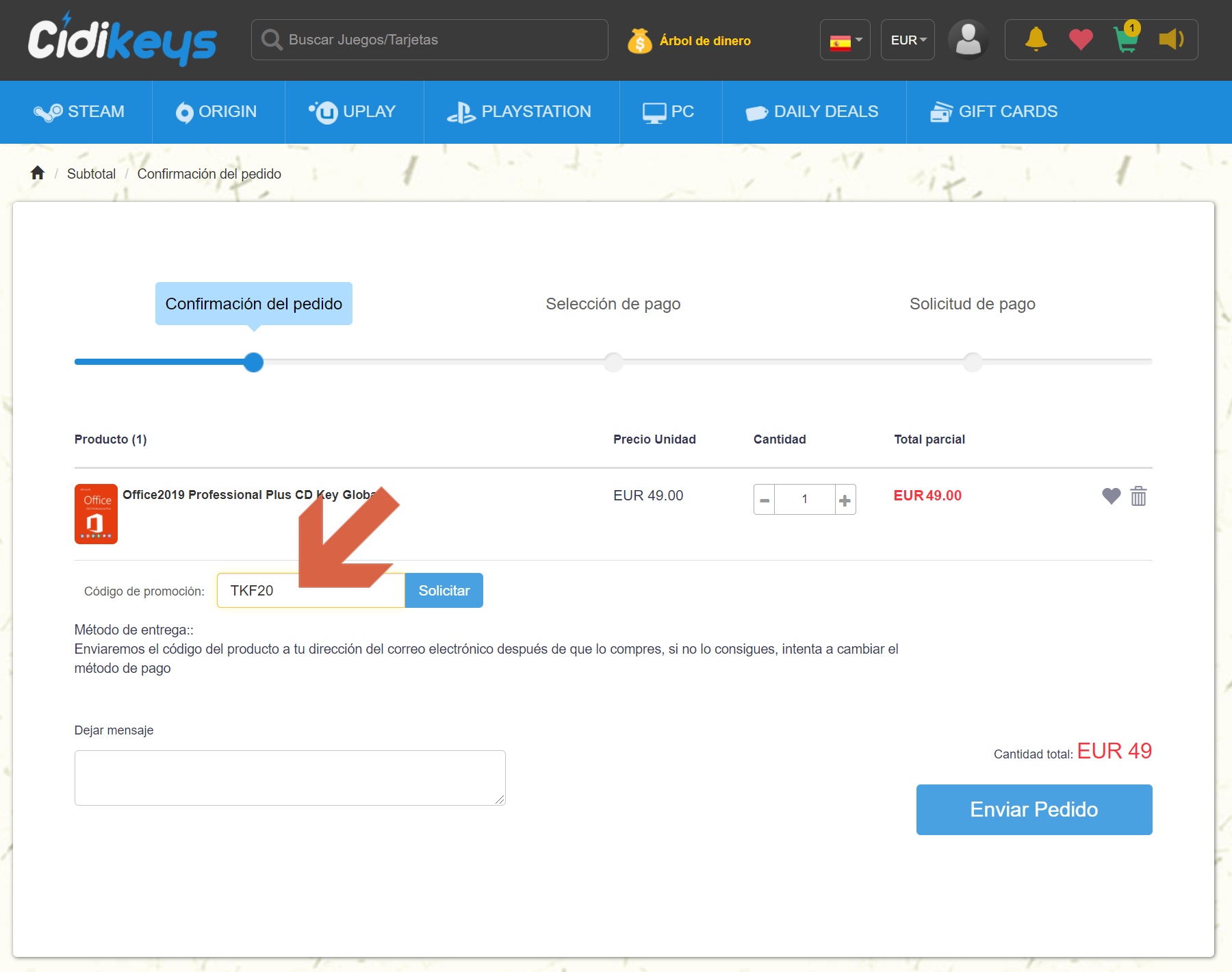Open the PLAYSTATION category
The width and height of the screenshot is (1232, 972).
(x=519, y=112)
